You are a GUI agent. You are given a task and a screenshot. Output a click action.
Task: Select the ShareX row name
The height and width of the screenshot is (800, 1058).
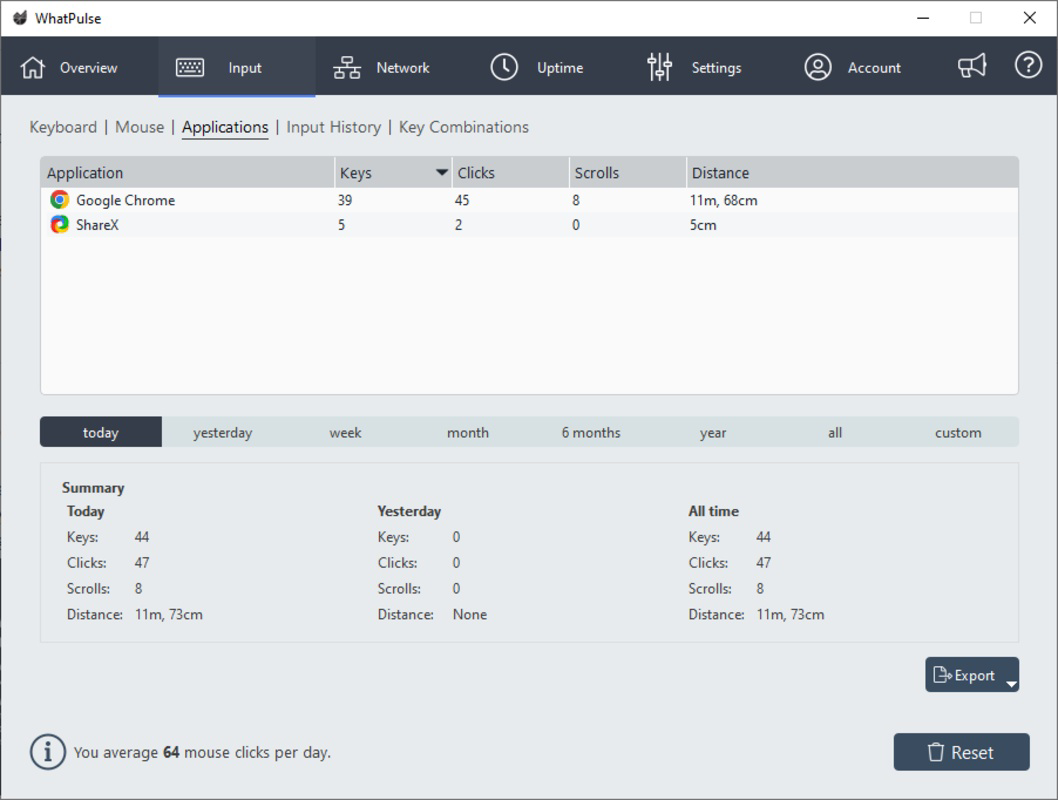pyautogui.click(x=97, y=225)
